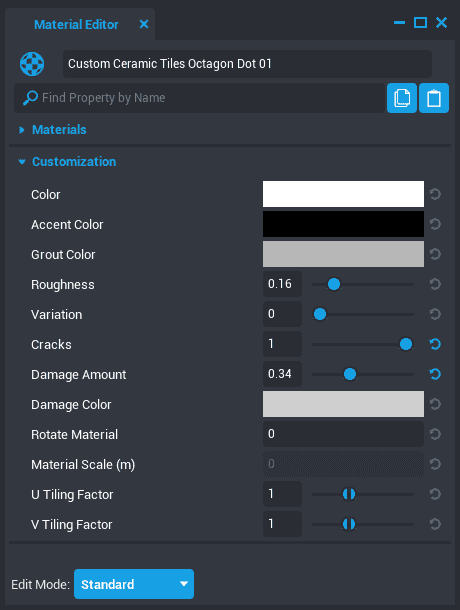Image resolution: width=460 pixels, height=610 pixels.
Task: Reset the Cracks value to default
Action: [435, 344]
